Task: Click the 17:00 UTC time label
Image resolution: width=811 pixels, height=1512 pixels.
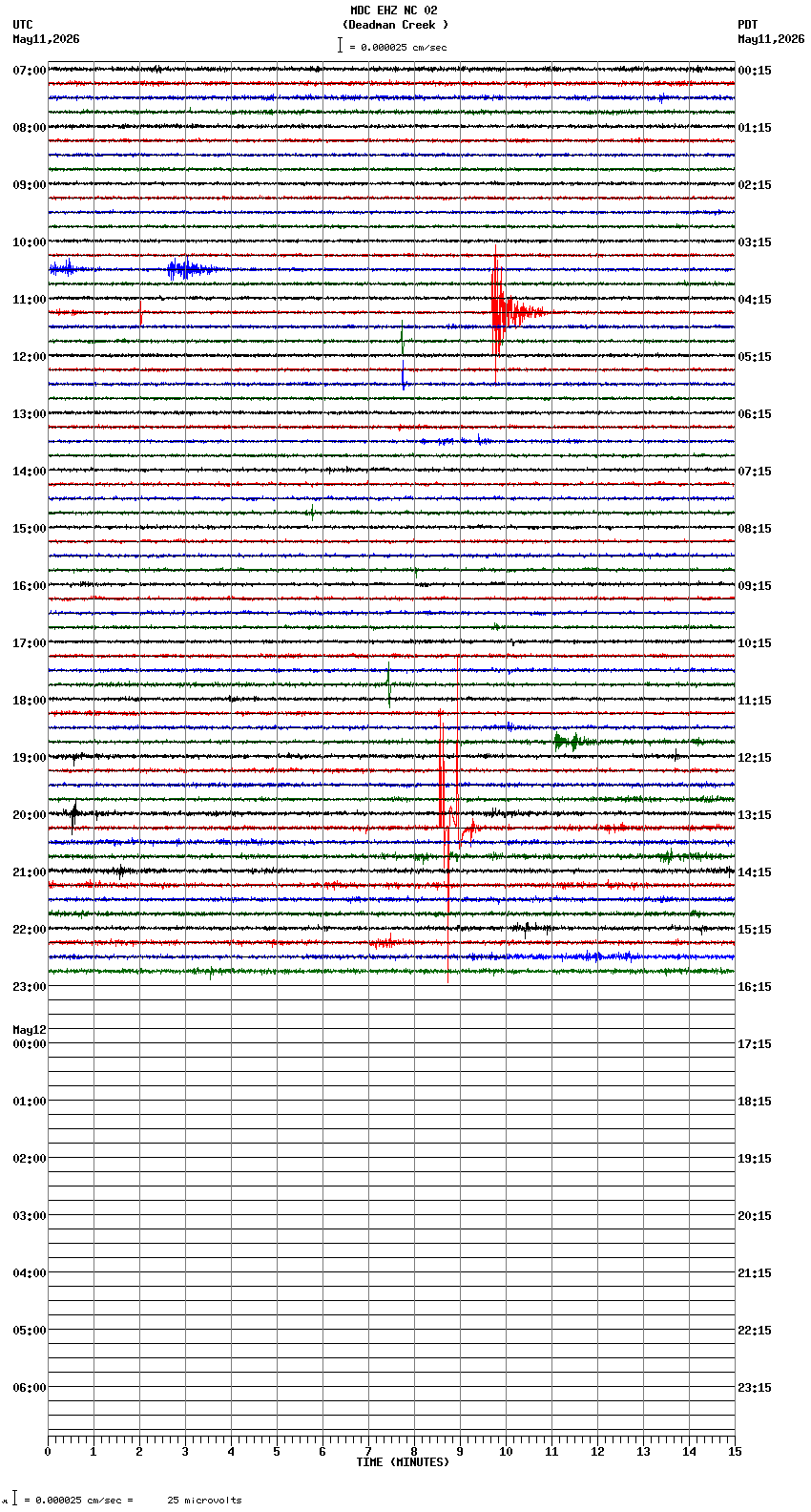Action: point(30,643)
